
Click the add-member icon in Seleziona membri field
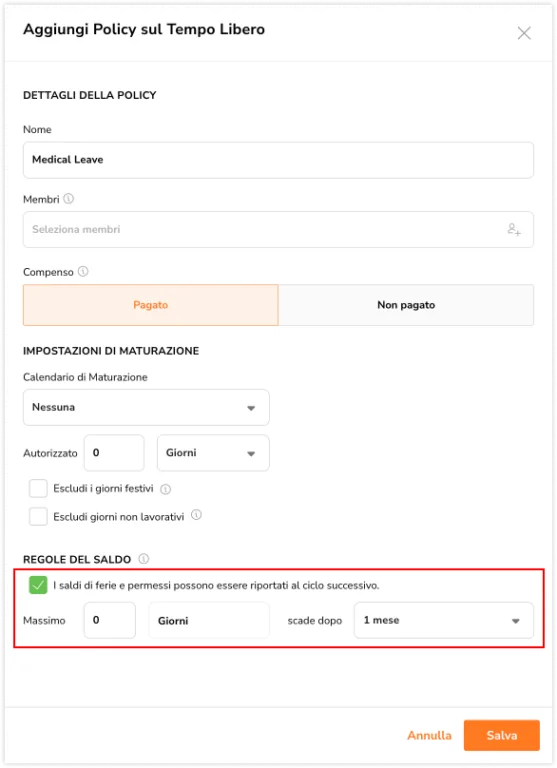click(514, 229)
